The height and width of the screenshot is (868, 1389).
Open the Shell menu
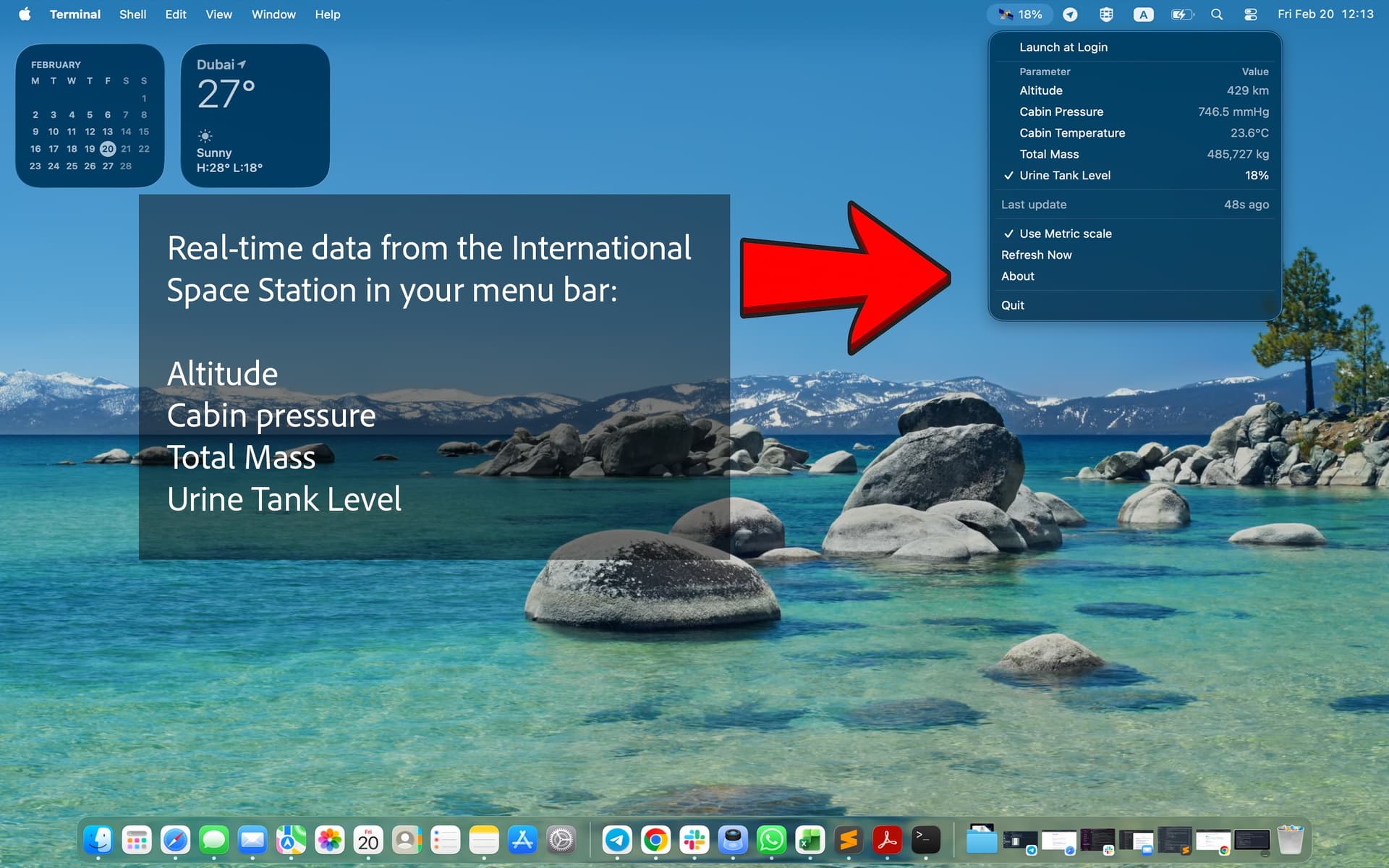pyautogui.click(x=132, y=14)
